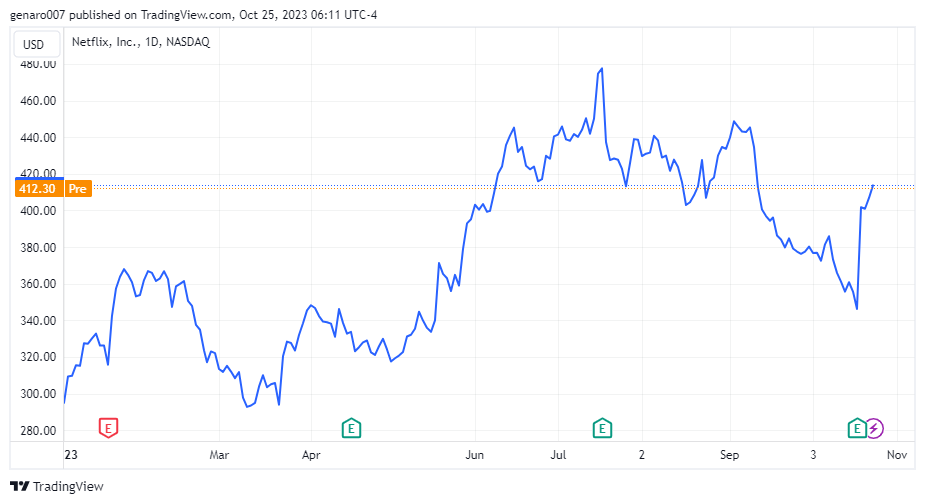Click the 23 year label on axis
Screen dimensions: 925x504
click(x=71, y=455)
